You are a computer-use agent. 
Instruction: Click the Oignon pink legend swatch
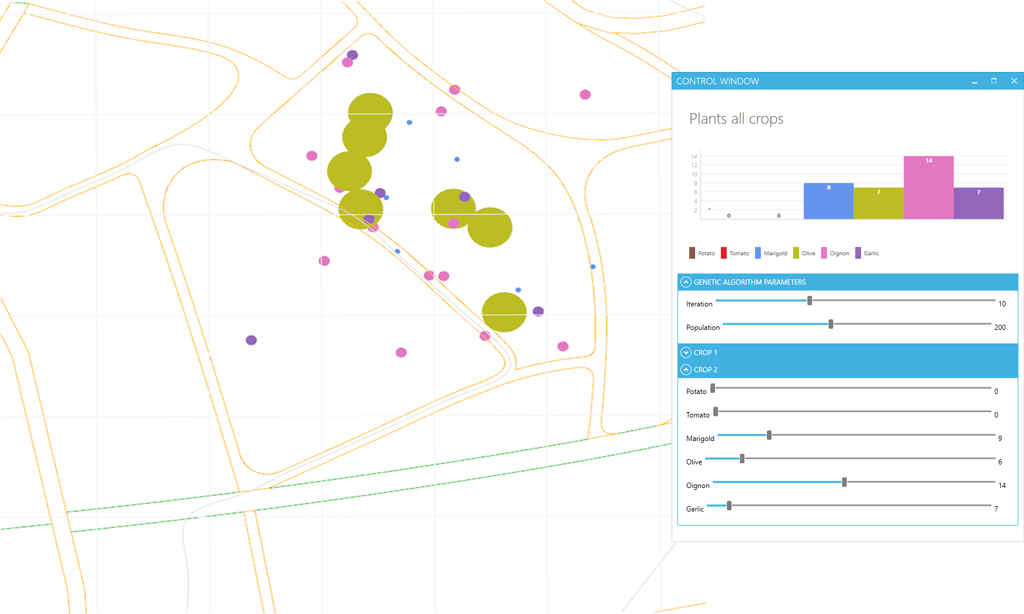pos(825,253)
